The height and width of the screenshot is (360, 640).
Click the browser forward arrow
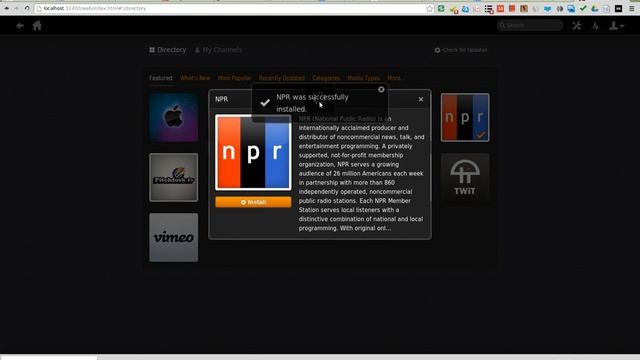tap(16, 8)
